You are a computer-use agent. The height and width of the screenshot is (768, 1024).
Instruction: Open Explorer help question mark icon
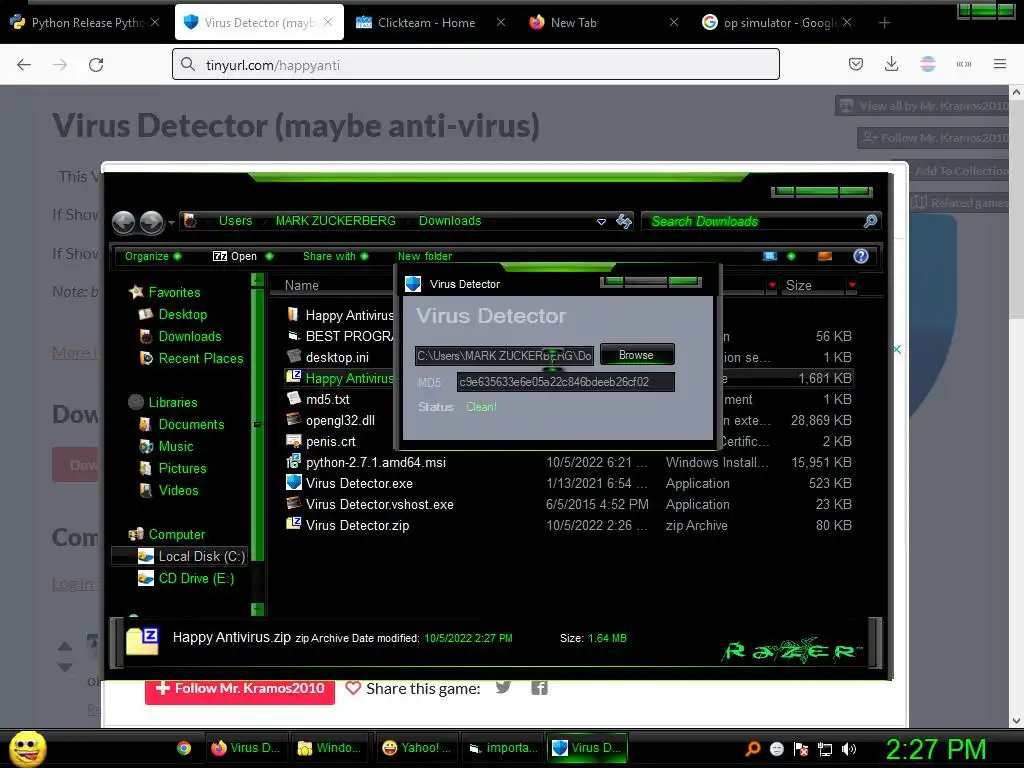tap(861, 256)
